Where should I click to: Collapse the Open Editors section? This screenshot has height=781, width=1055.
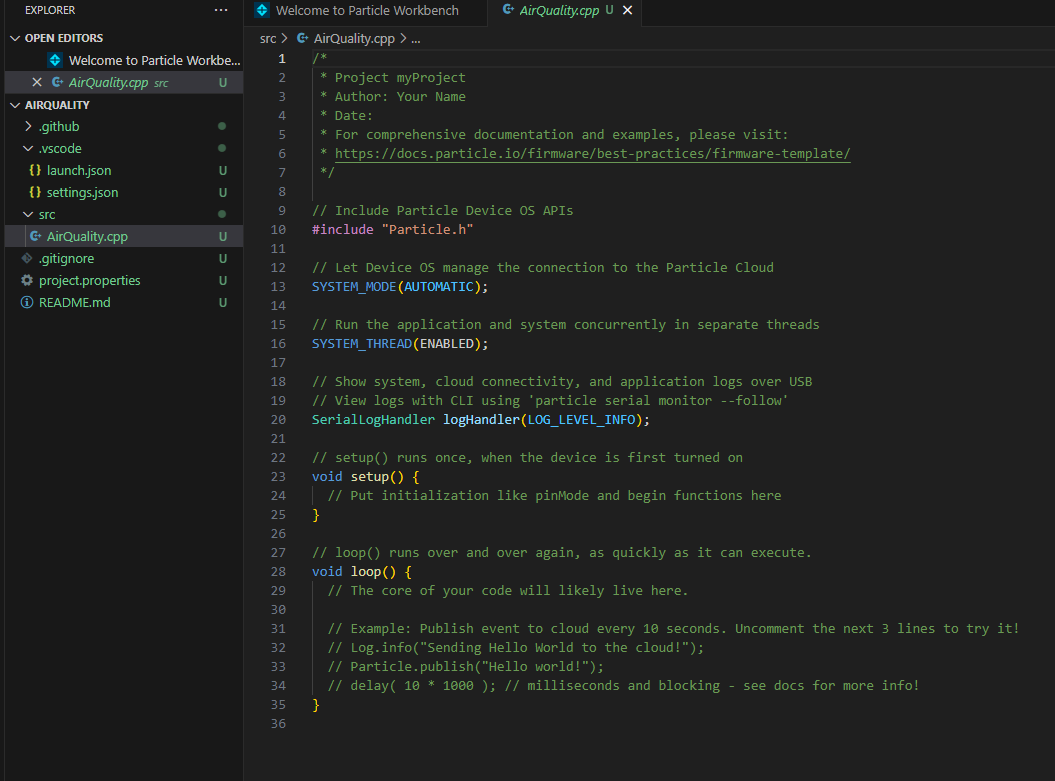pos(14,38)
